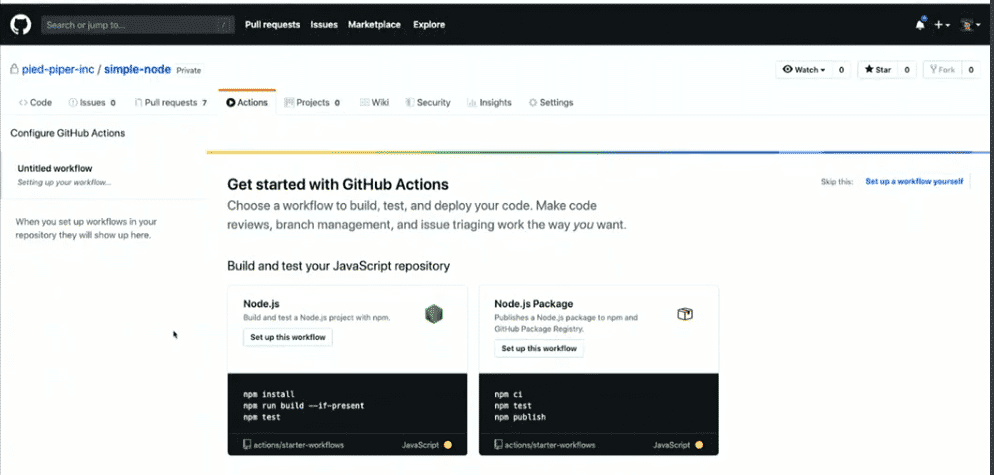Set up the Node.js workflow
The height and width of the screenshot is (475, 994).
point(288,337)
